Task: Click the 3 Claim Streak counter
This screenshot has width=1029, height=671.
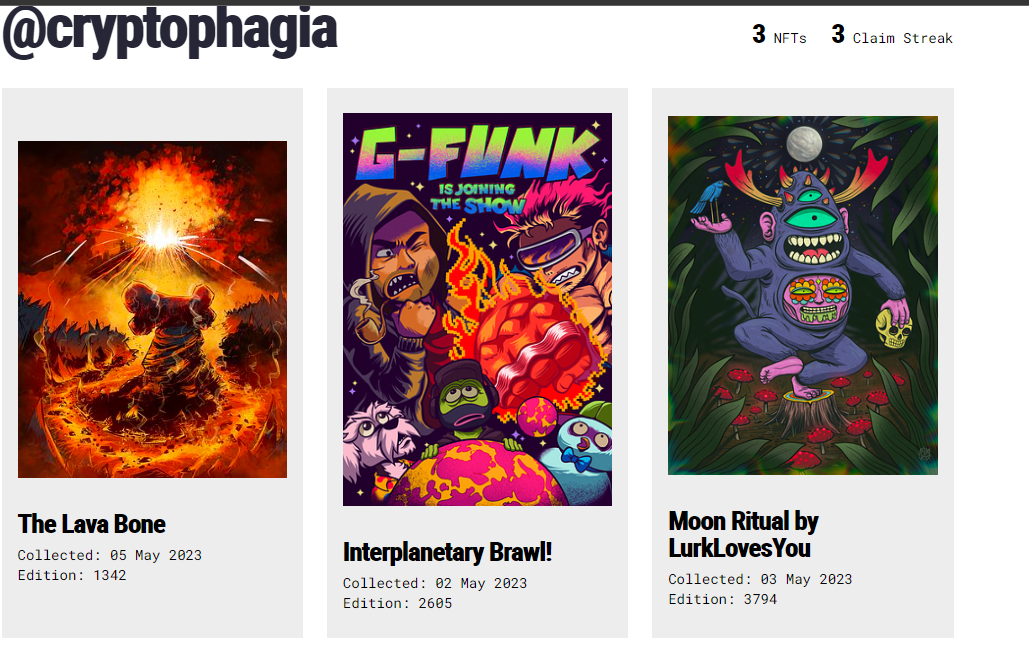Action: pos(892,35)
